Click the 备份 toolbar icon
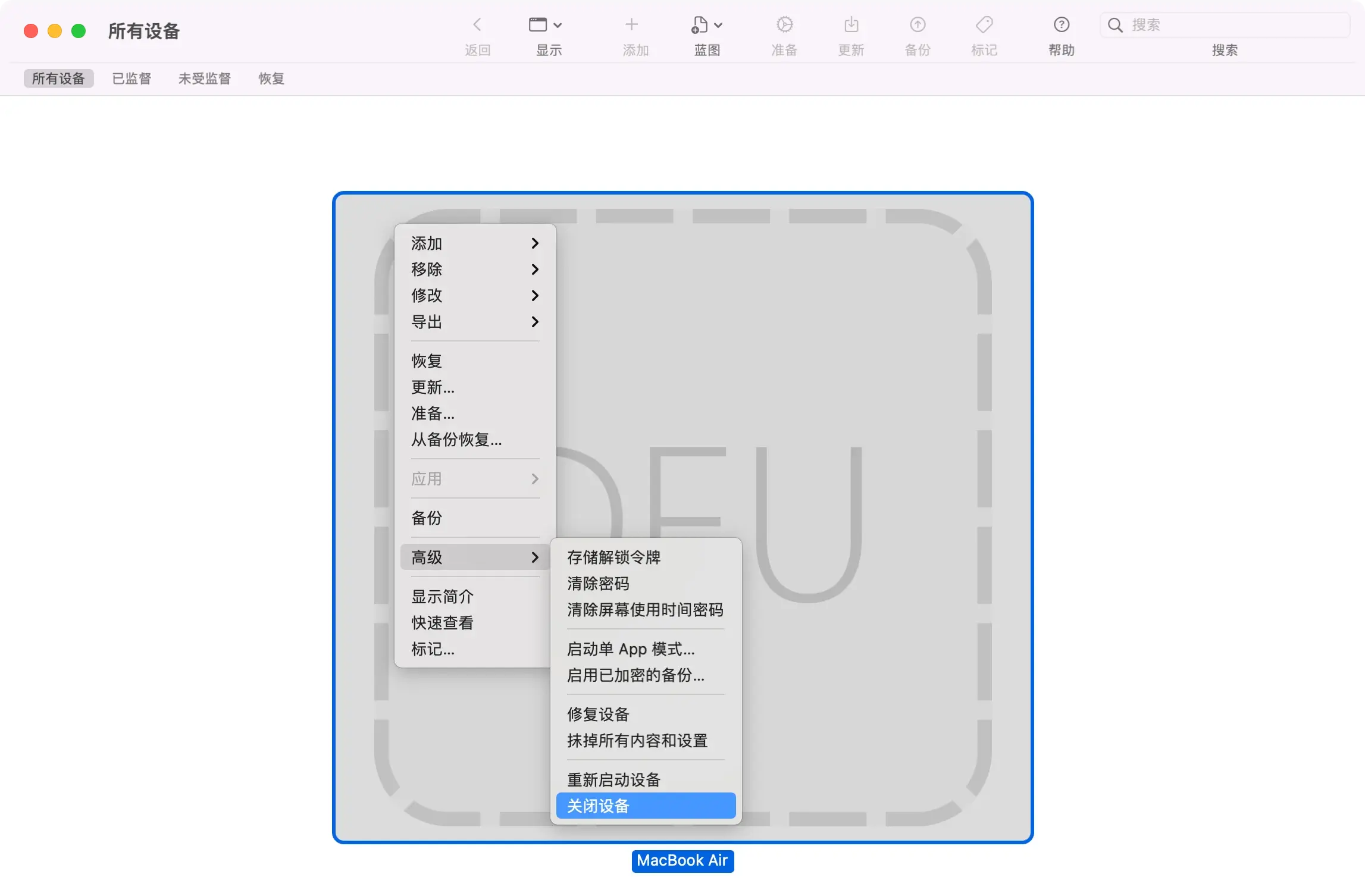 point(917,24)
